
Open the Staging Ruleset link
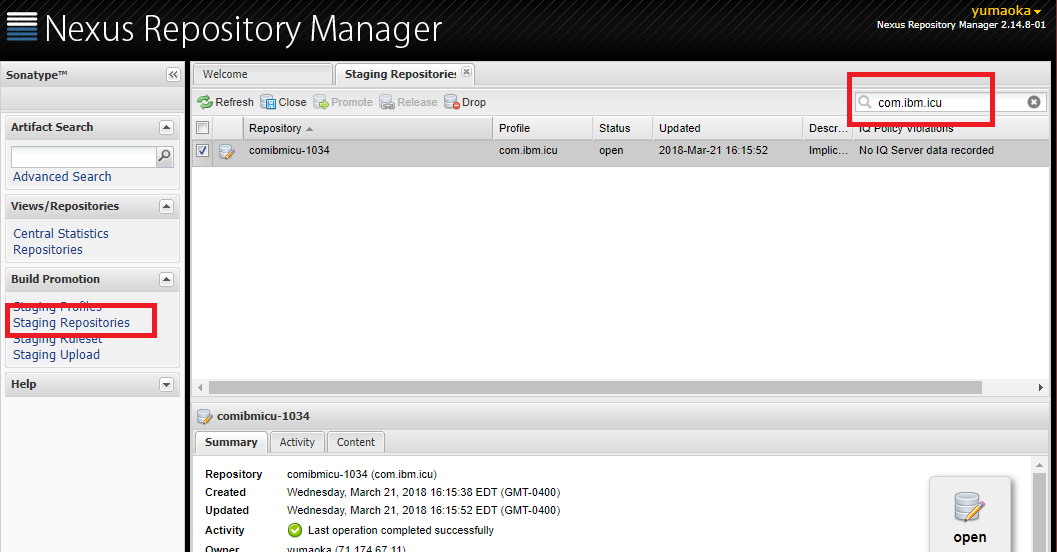point(58,338)
